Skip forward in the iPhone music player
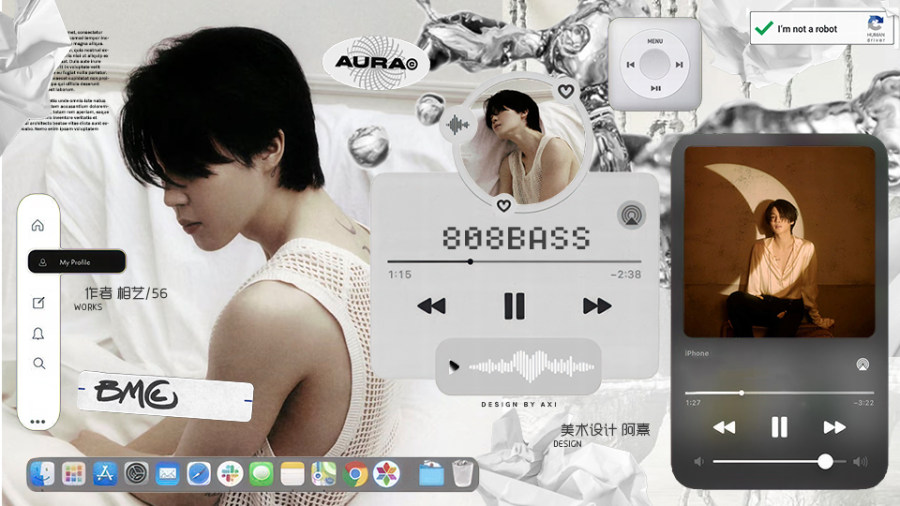 [x=834, y=427]
